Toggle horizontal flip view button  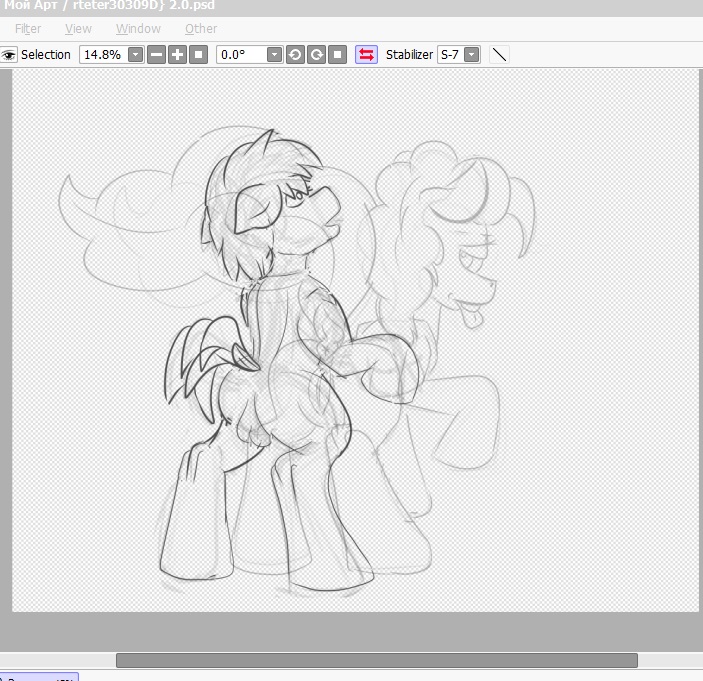coord(366,55)
